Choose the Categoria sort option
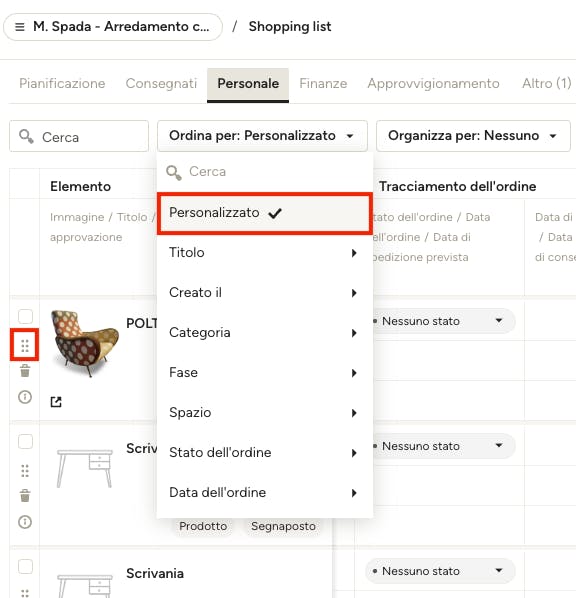This screenshot has width=576, height=598. tap(264, 333)
